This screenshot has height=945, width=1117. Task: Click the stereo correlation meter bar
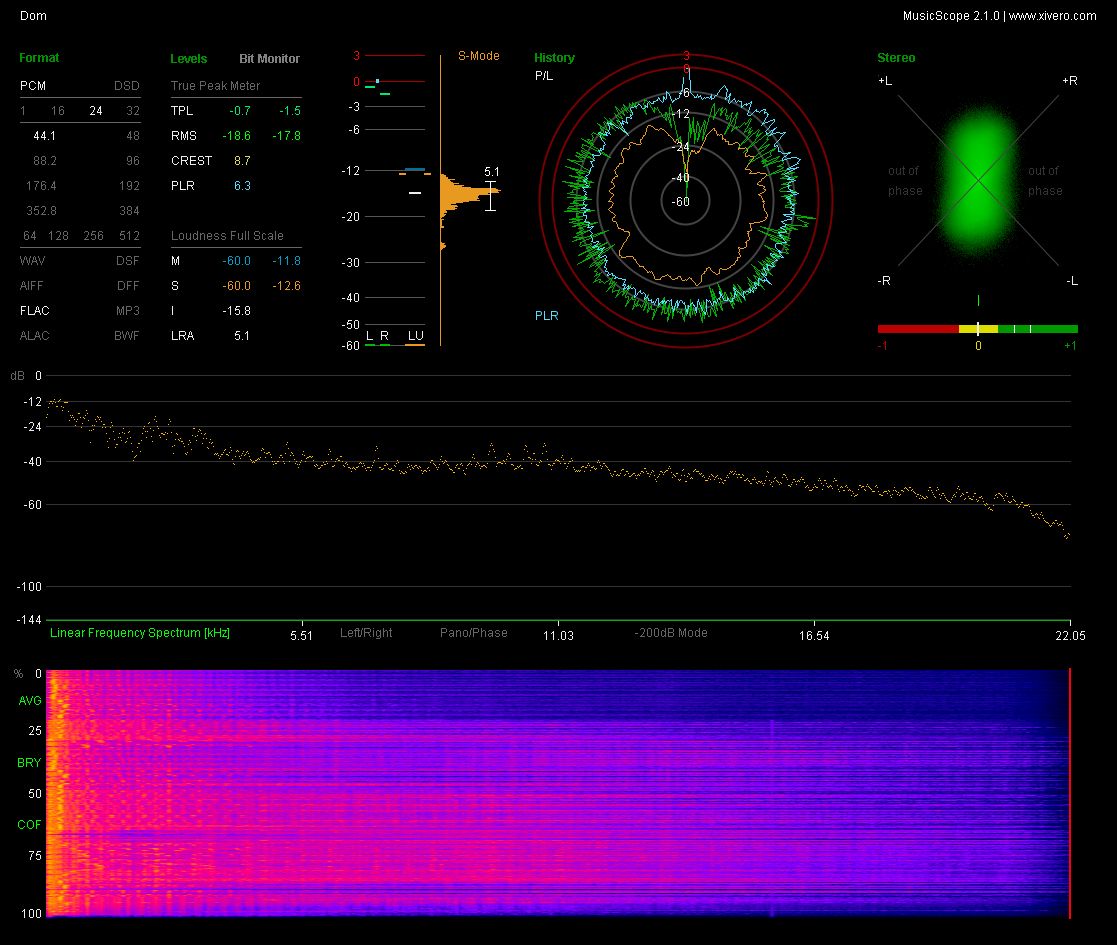(977, 328)
